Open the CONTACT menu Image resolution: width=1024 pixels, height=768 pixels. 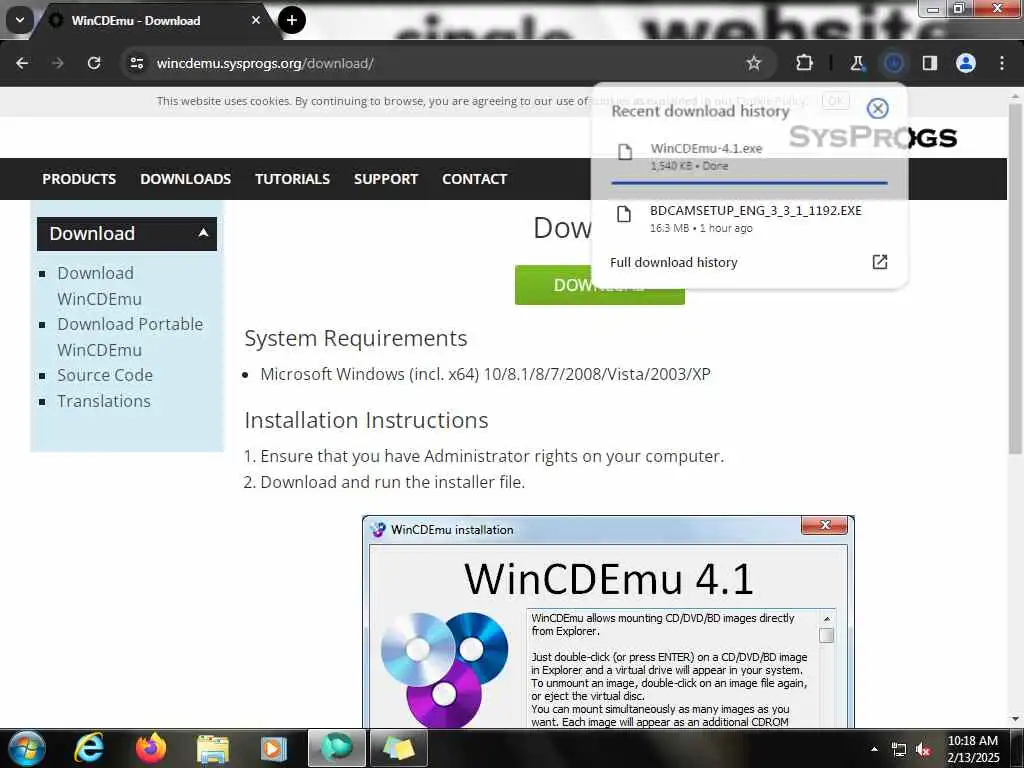(x=475, y=179)
